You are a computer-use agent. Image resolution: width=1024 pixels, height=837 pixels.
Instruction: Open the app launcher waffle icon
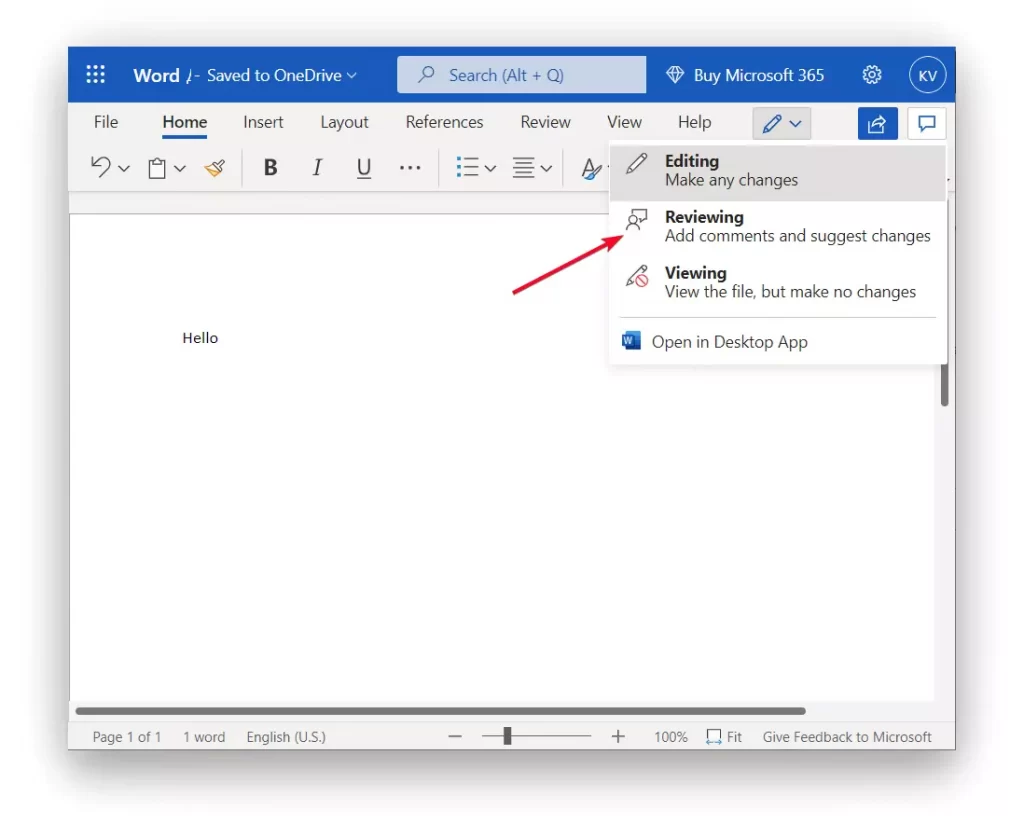tap(95, 74)
